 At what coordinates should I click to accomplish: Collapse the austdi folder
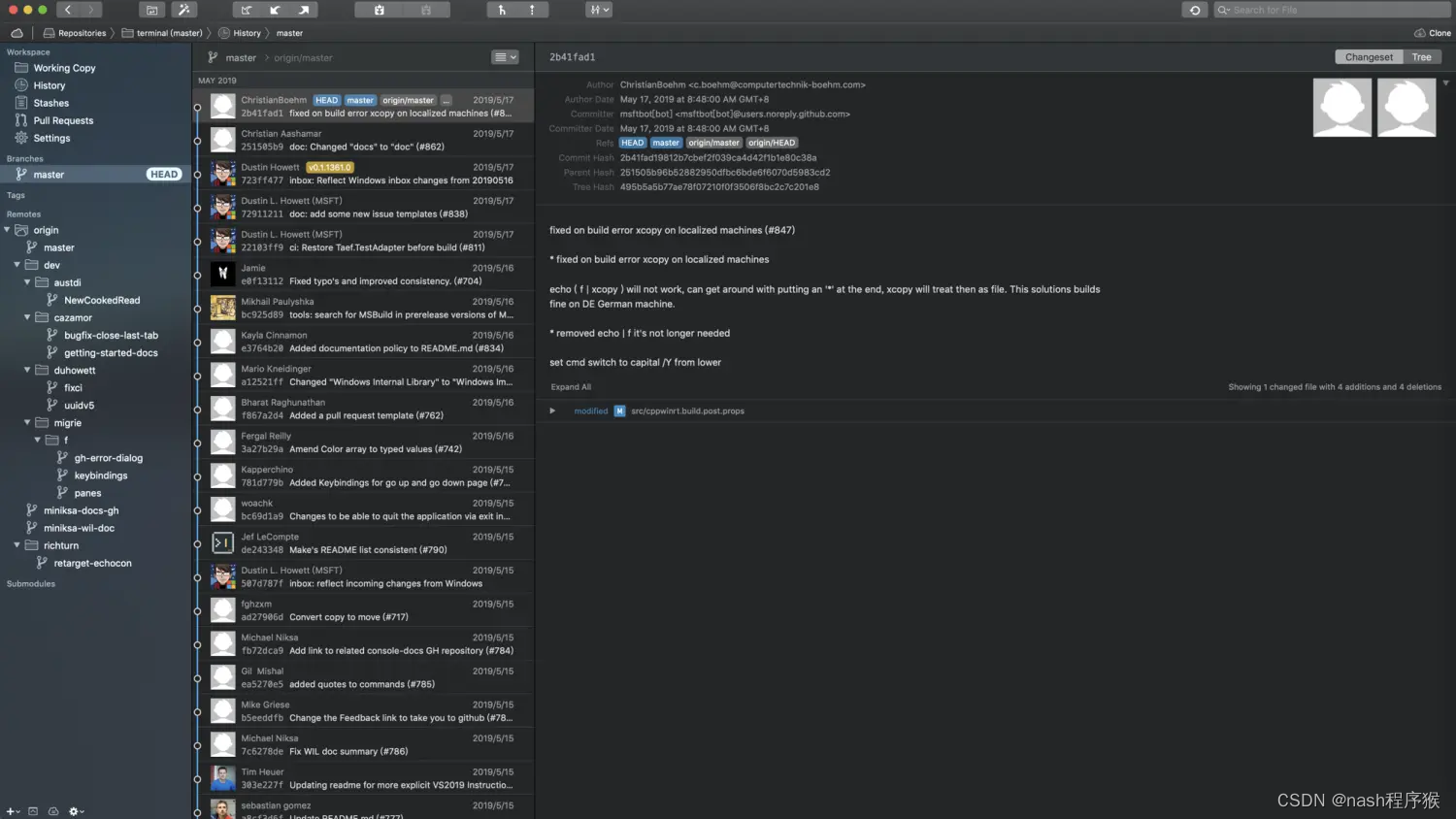(x=27, y=282)
